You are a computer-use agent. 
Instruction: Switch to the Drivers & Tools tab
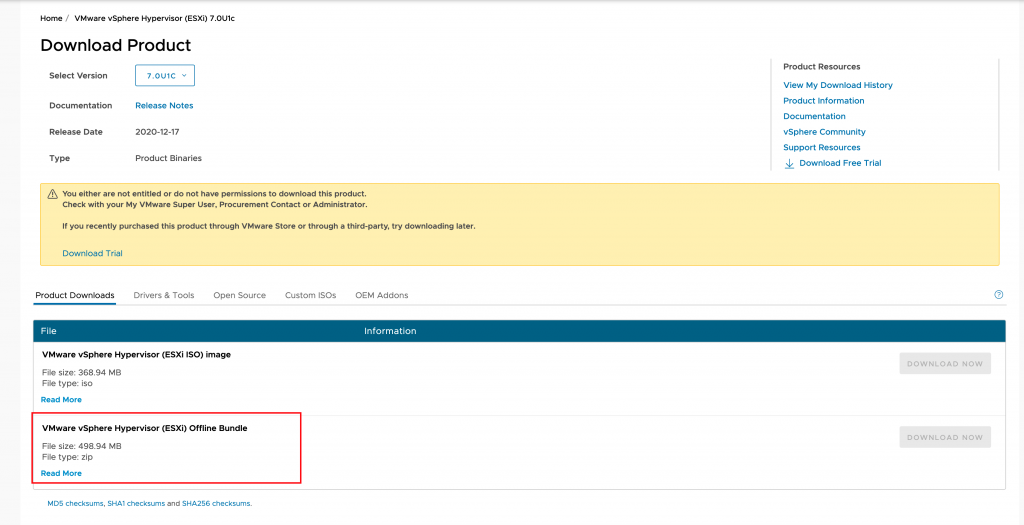point(164,295)
